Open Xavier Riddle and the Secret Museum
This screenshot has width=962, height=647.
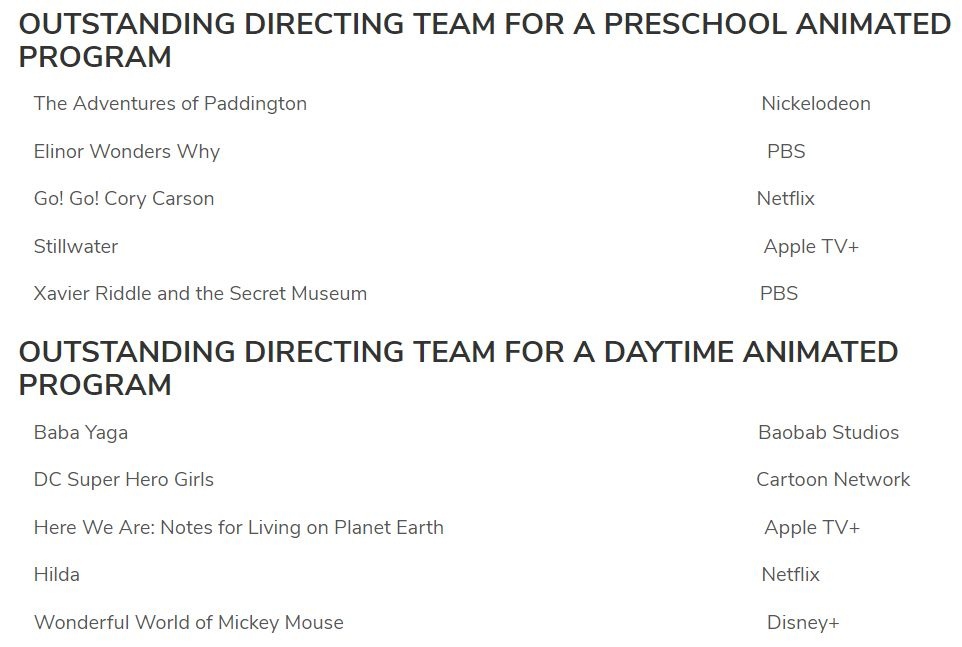[200, 294]
